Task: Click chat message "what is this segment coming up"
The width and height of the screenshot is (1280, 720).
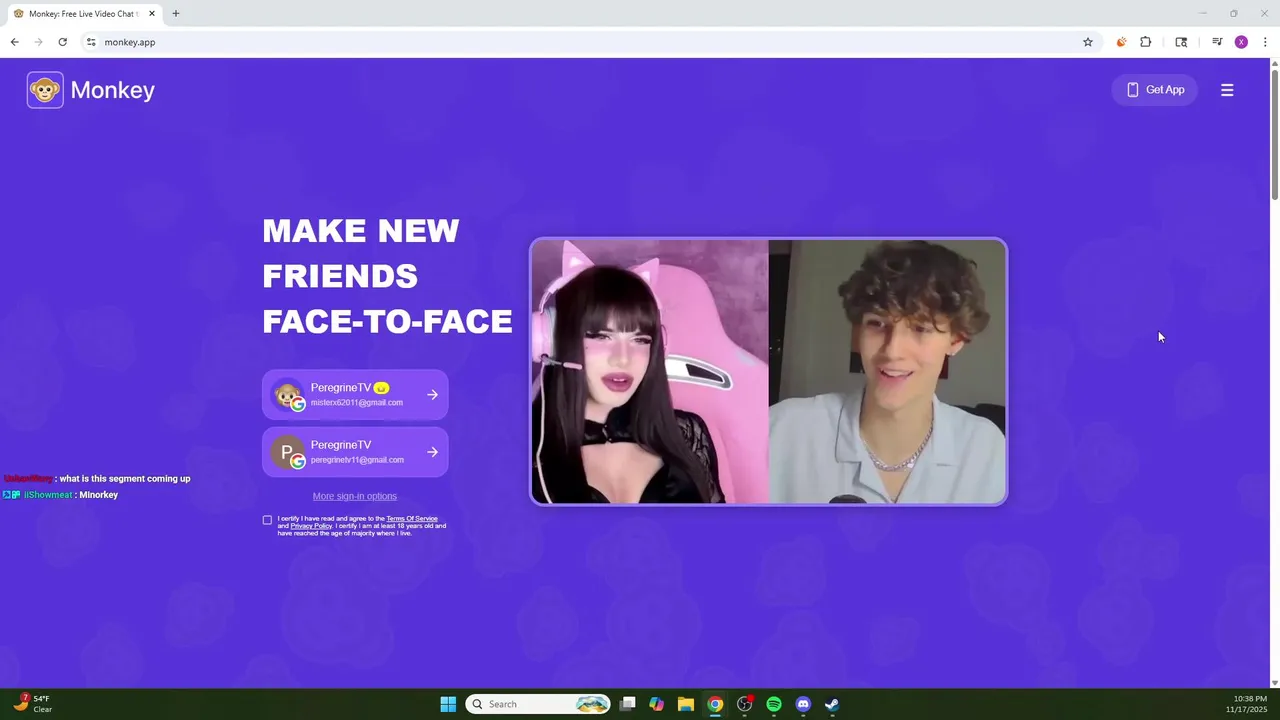Action: [x=125, y=479]
